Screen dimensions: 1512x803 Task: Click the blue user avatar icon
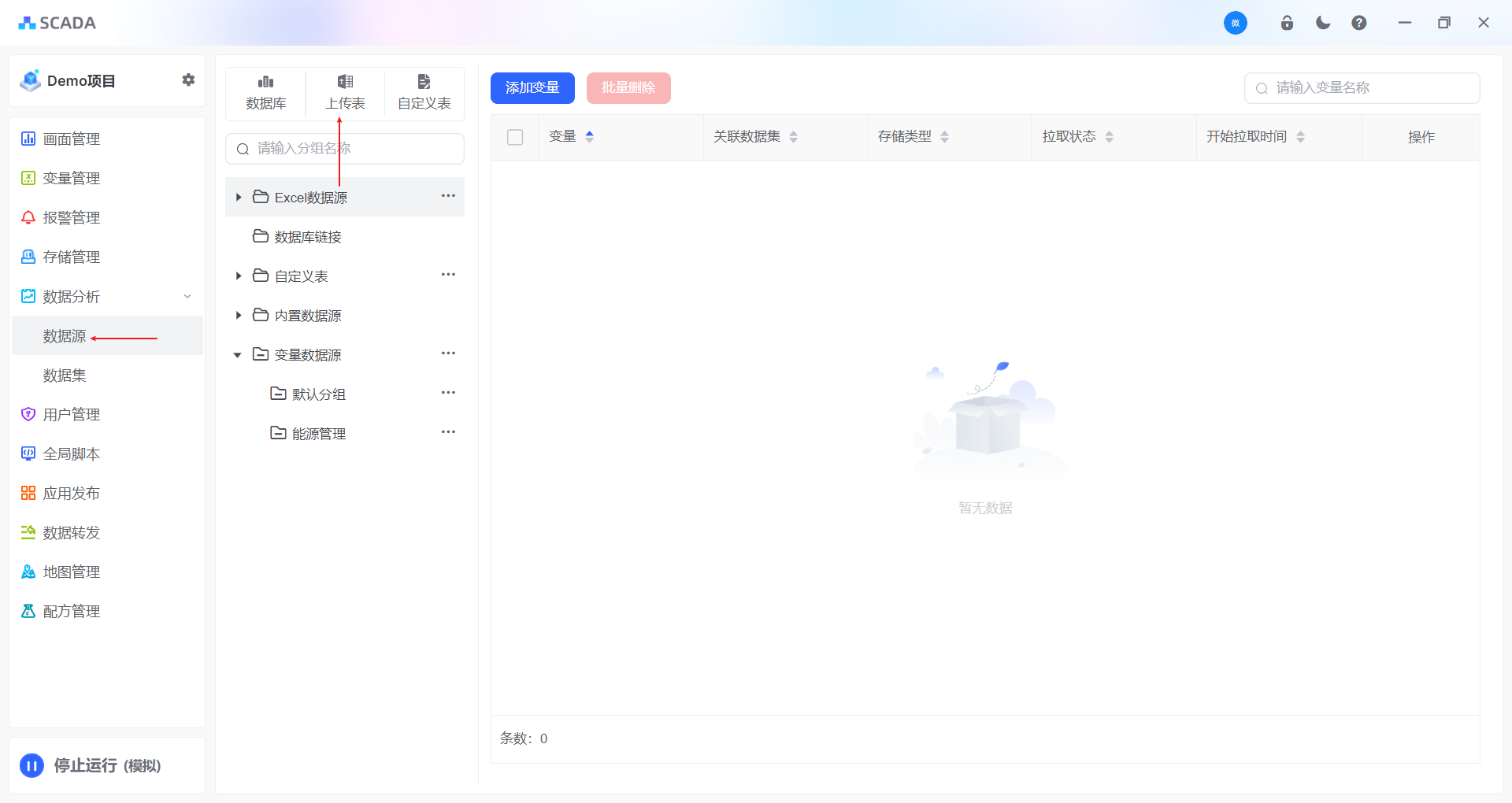(x=1235, y=23)
